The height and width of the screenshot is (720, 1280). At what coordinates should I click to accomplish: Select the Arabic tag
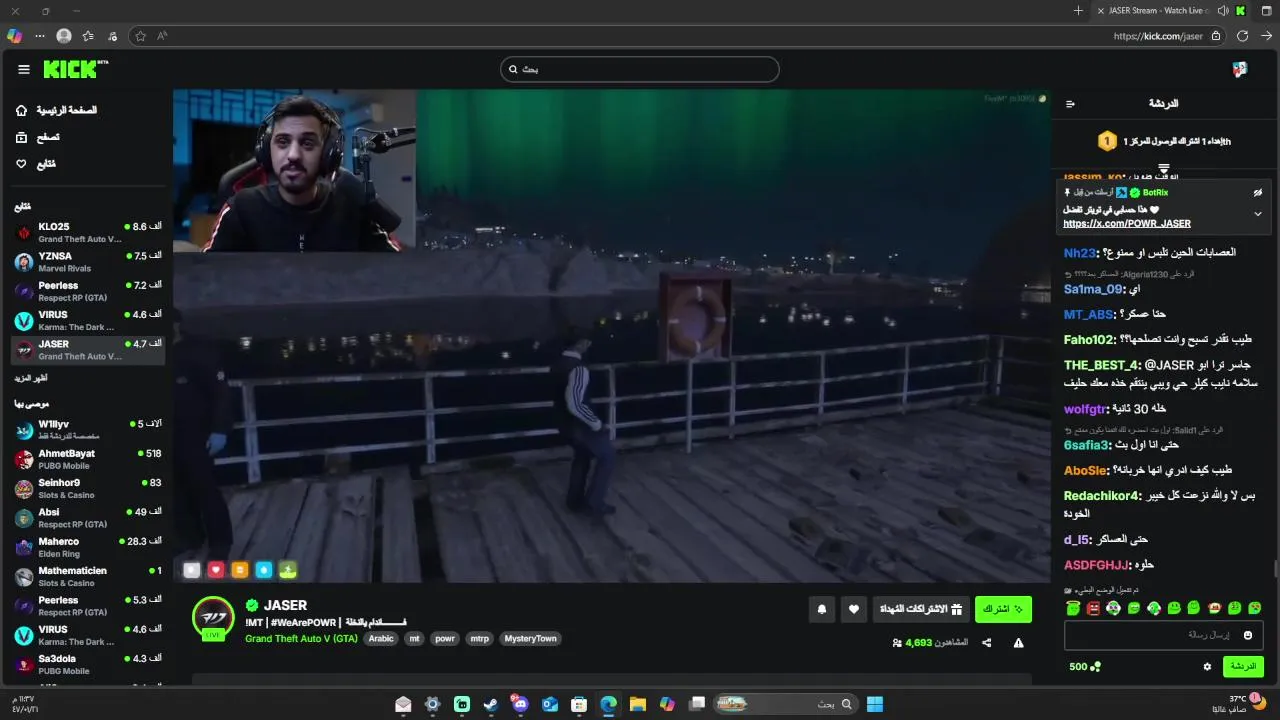point(381,639)
